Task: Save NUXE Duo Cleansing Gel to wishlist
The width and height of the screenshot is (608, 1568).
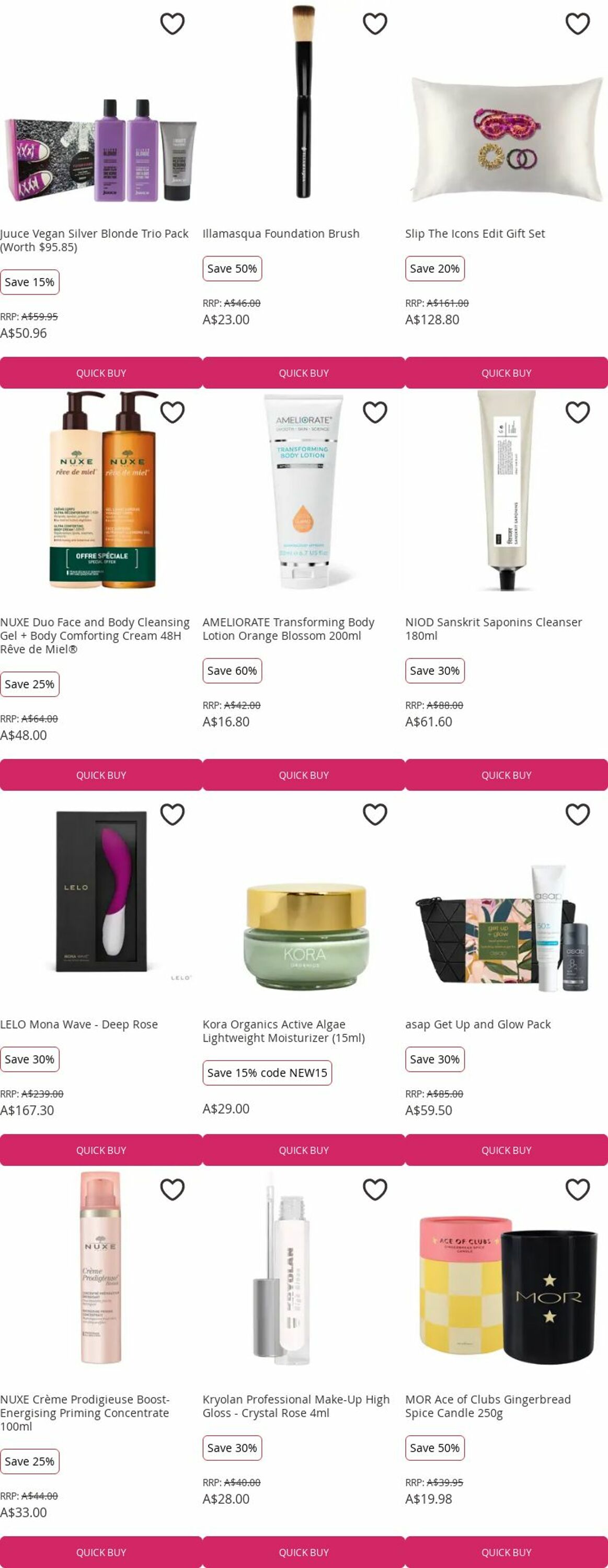Action: point(172,413)
